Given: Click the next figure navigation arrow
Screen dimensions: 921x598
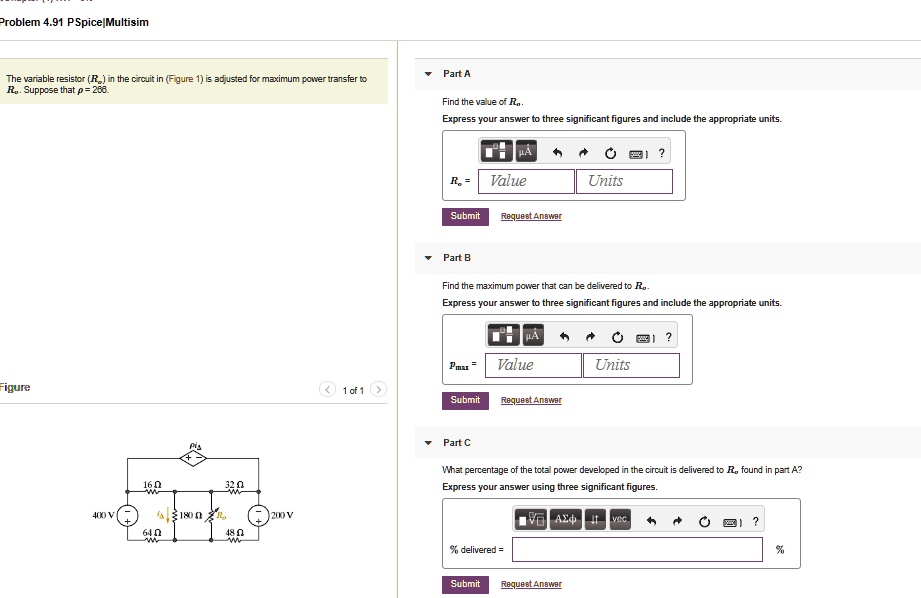Looking at the screenshot, I should [x=378, y=390].
